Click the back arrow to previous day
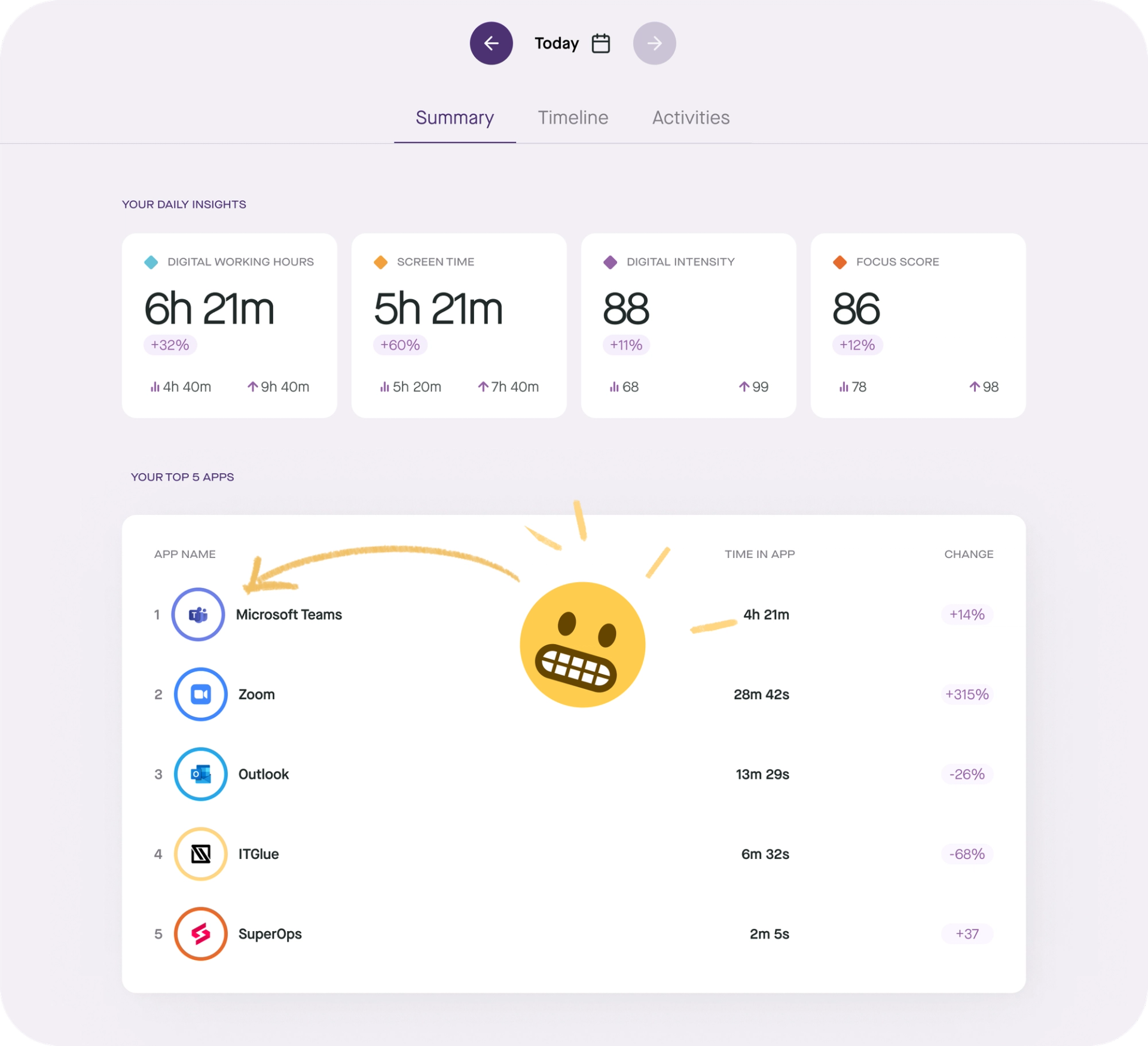The height and width of the screenshot is (1046, 1148). coord(491,43)
